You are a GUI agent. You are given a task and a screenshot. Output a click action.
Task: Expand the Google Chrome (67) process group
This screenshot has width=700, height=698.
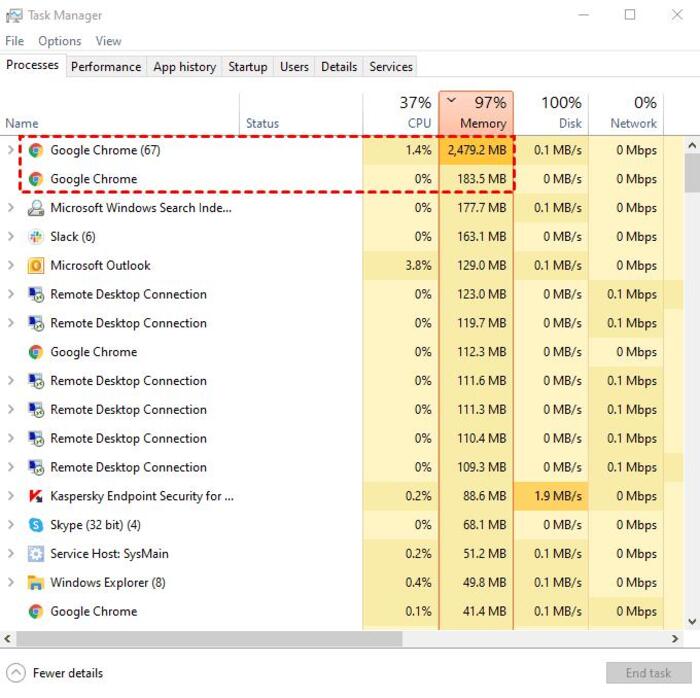point(11,150)
